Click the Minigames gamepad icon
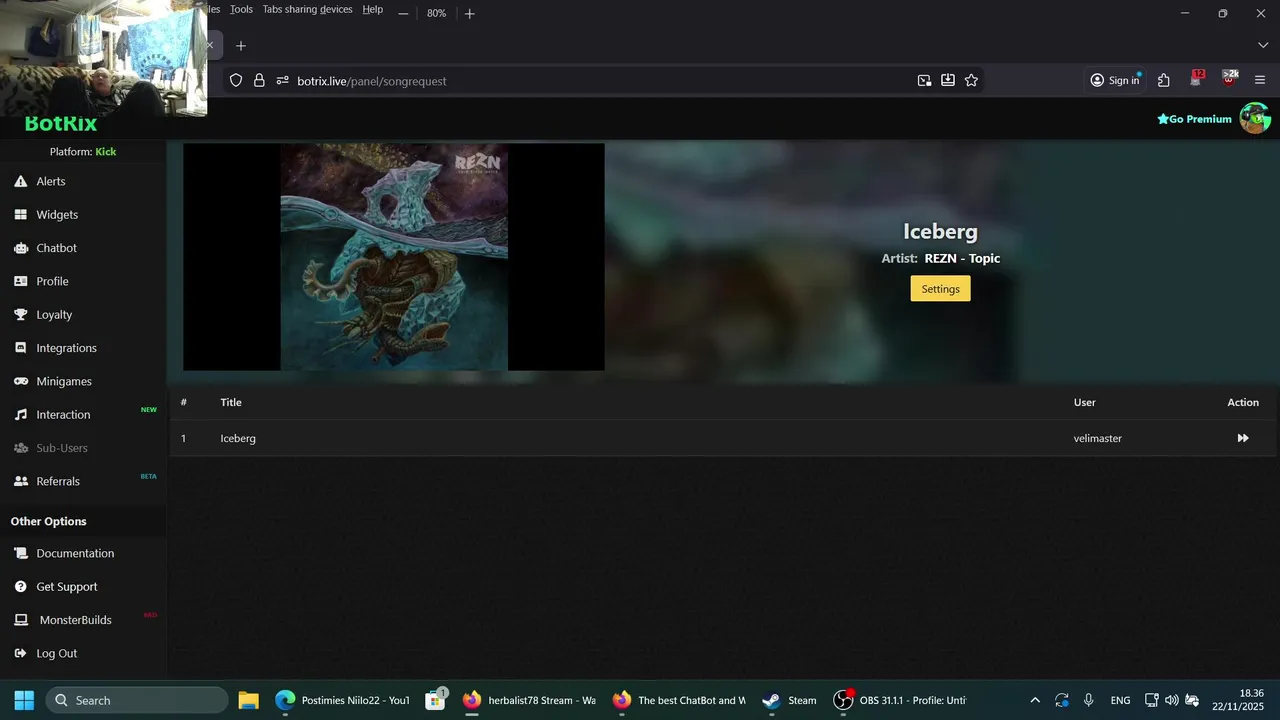This screenshot has height=720, width=1280. click(20, 381)
